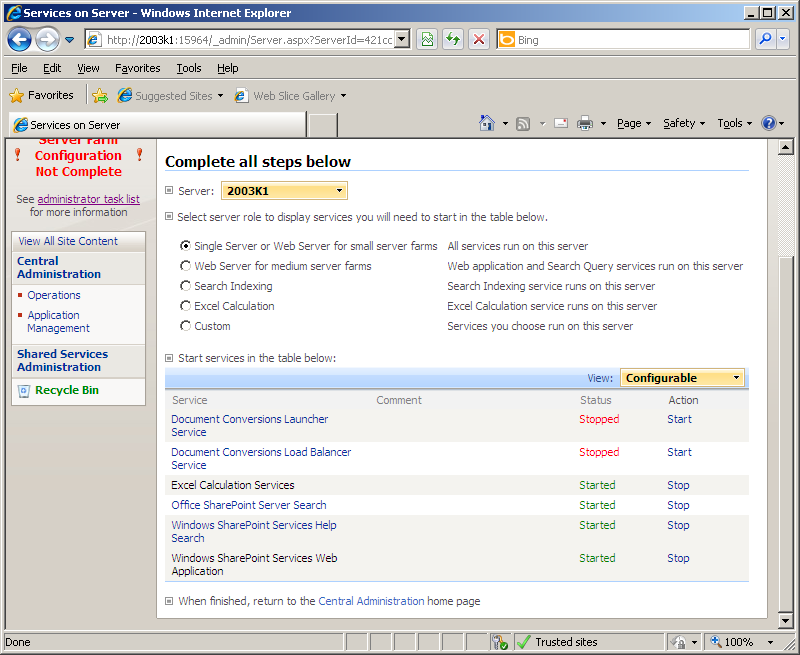Open Windows SharePoint Services Help Search link
The image size is (800, 655).
(x=254, y=532)
